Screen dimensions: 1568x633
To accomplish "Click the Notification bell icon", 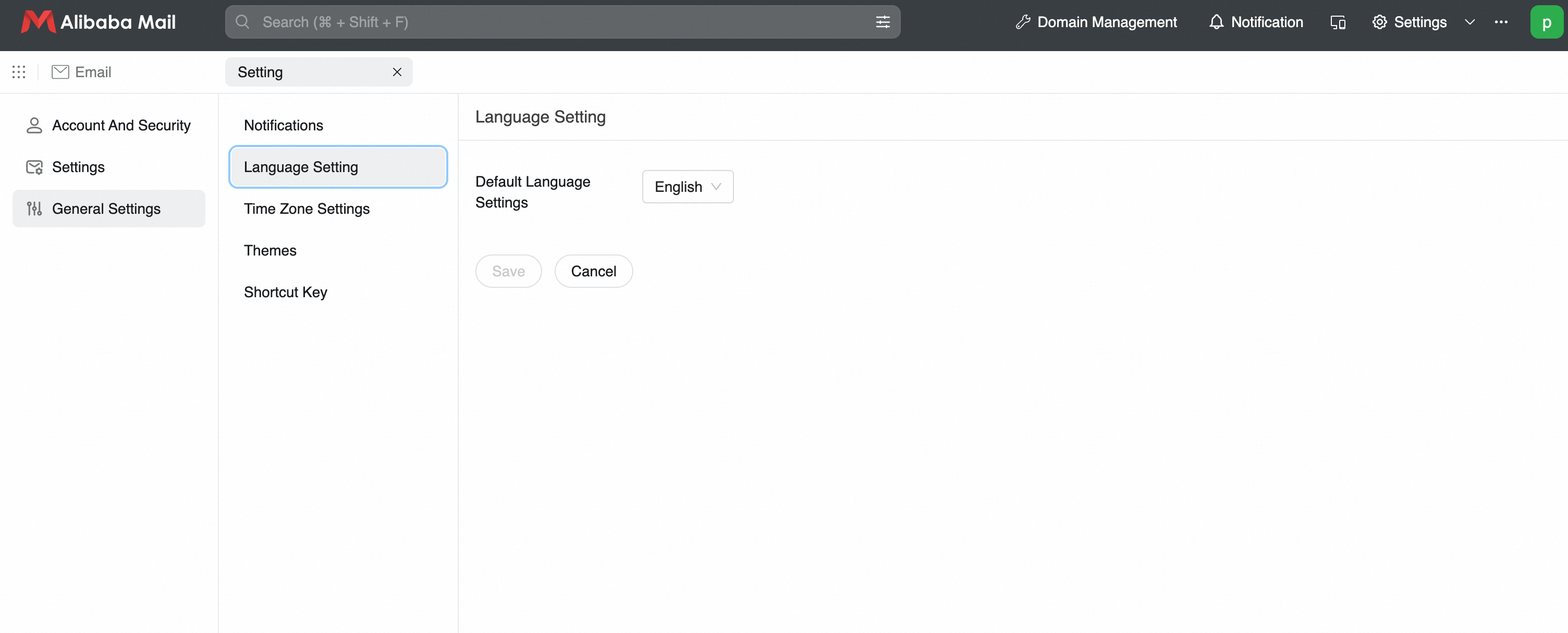I will tap(1216, 22).
